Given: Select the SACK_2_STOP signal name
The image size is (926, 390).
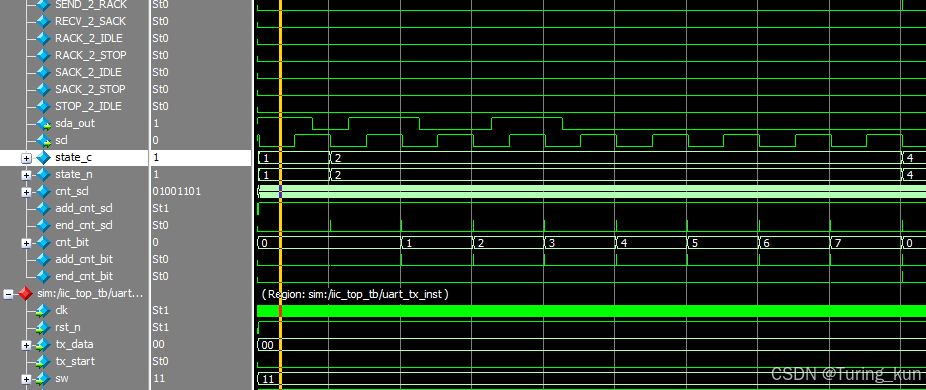Looking at the screenshot, I should tap(90, 89).
